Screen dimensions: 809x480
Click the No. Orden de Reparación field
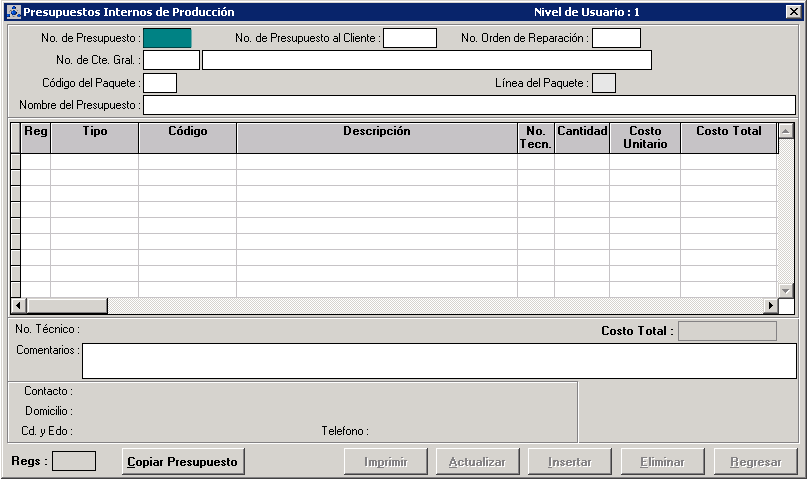point(616,38)
